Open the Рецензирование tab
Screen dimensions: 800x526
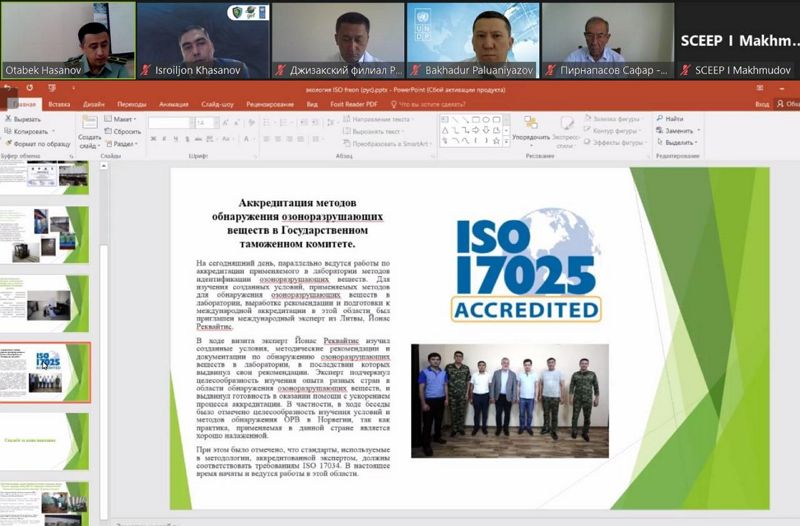pos(270,104)
